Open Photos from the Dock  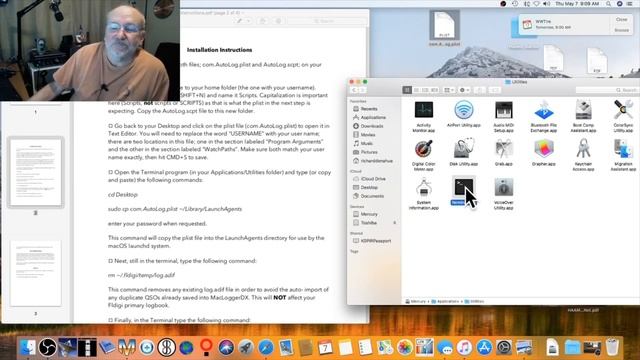pos(405,347)
